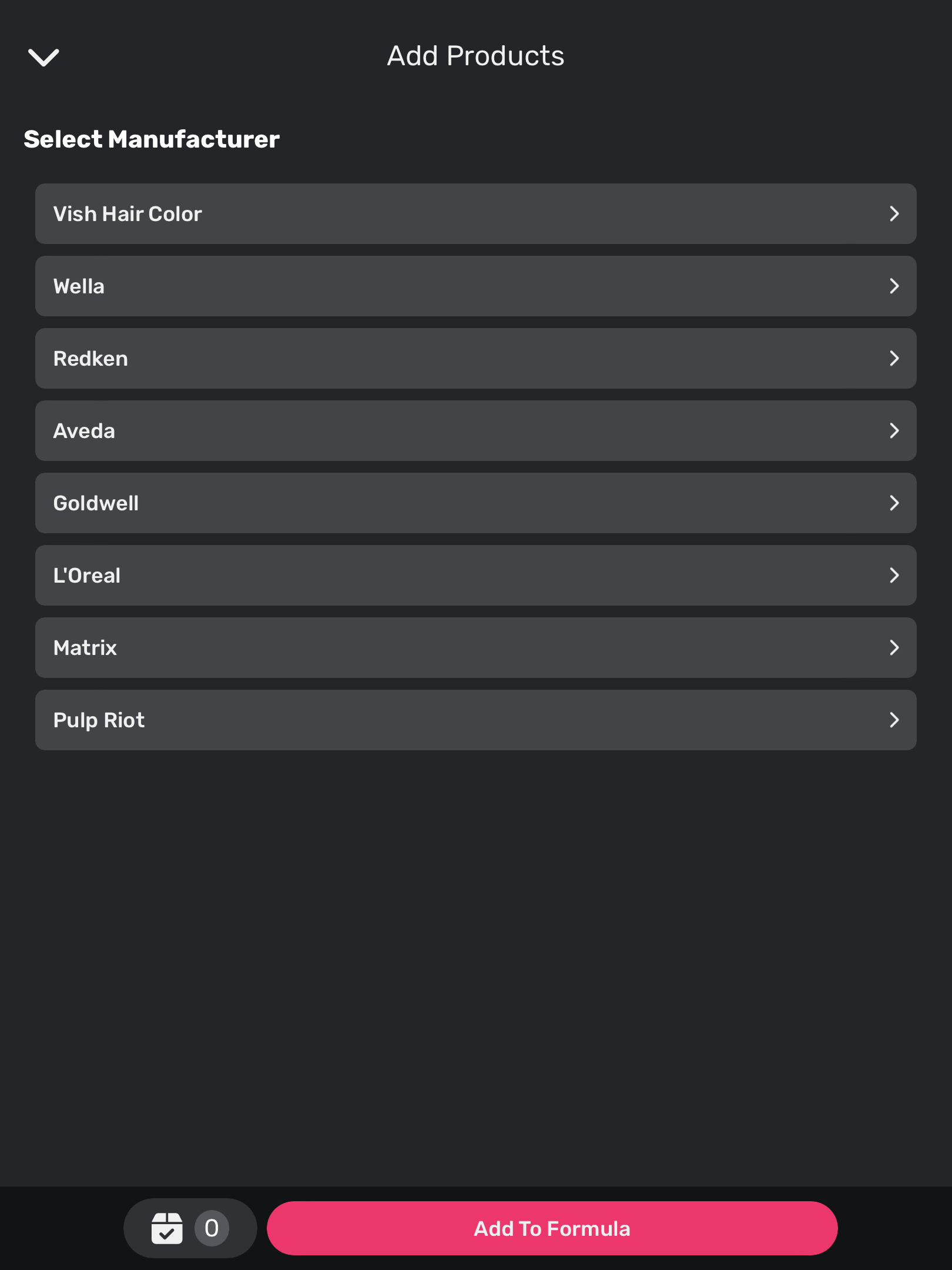Expand the Redken chevron arrow

pyautogui.click(x=894, y=359)
